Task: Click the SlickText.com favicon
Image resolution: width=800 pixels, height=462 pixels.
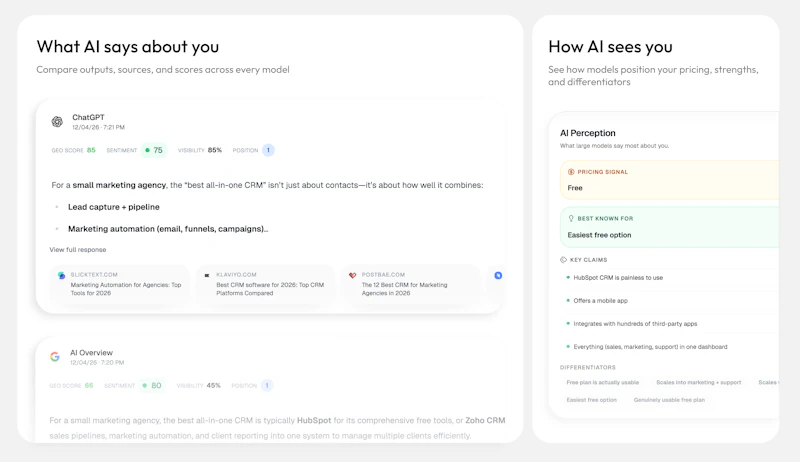Action: point(61,275)
